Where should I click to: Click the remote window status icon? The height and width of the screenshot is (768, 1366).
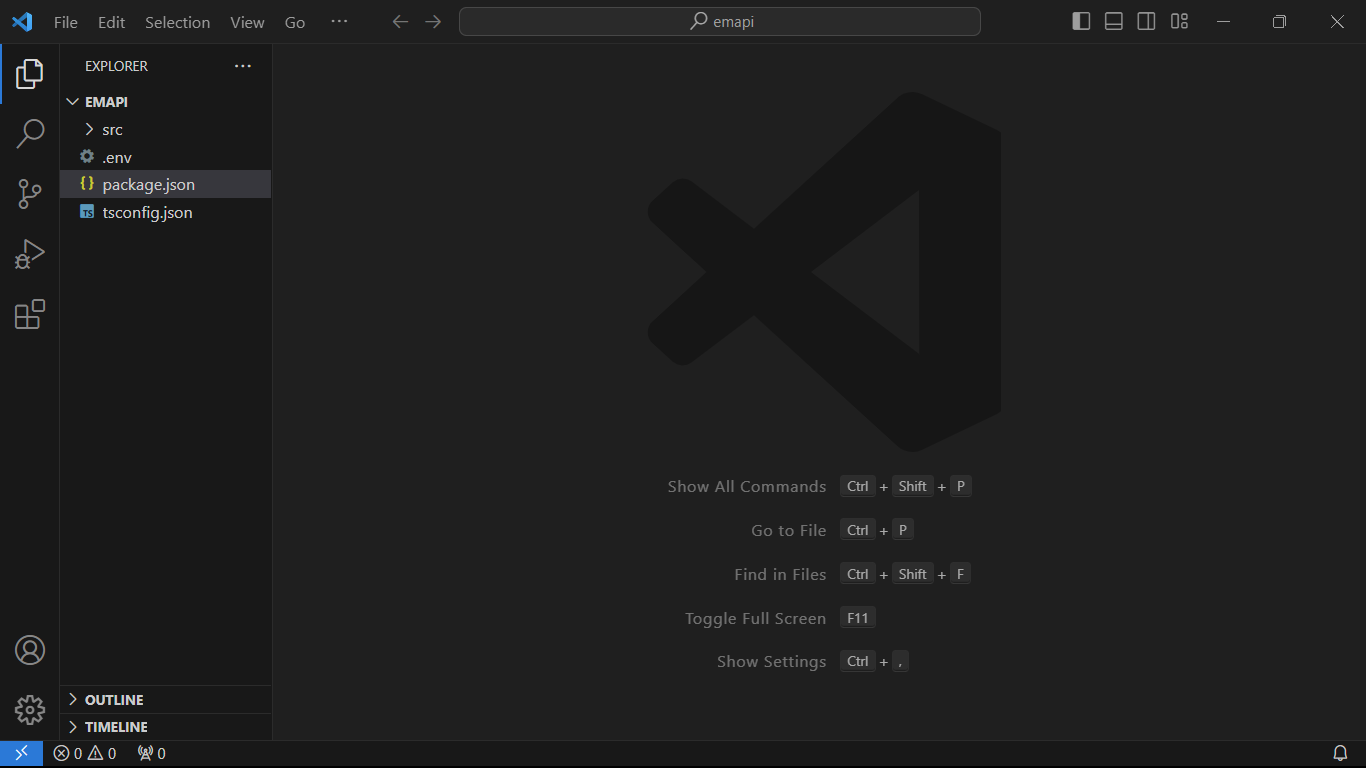coord(21,753)
